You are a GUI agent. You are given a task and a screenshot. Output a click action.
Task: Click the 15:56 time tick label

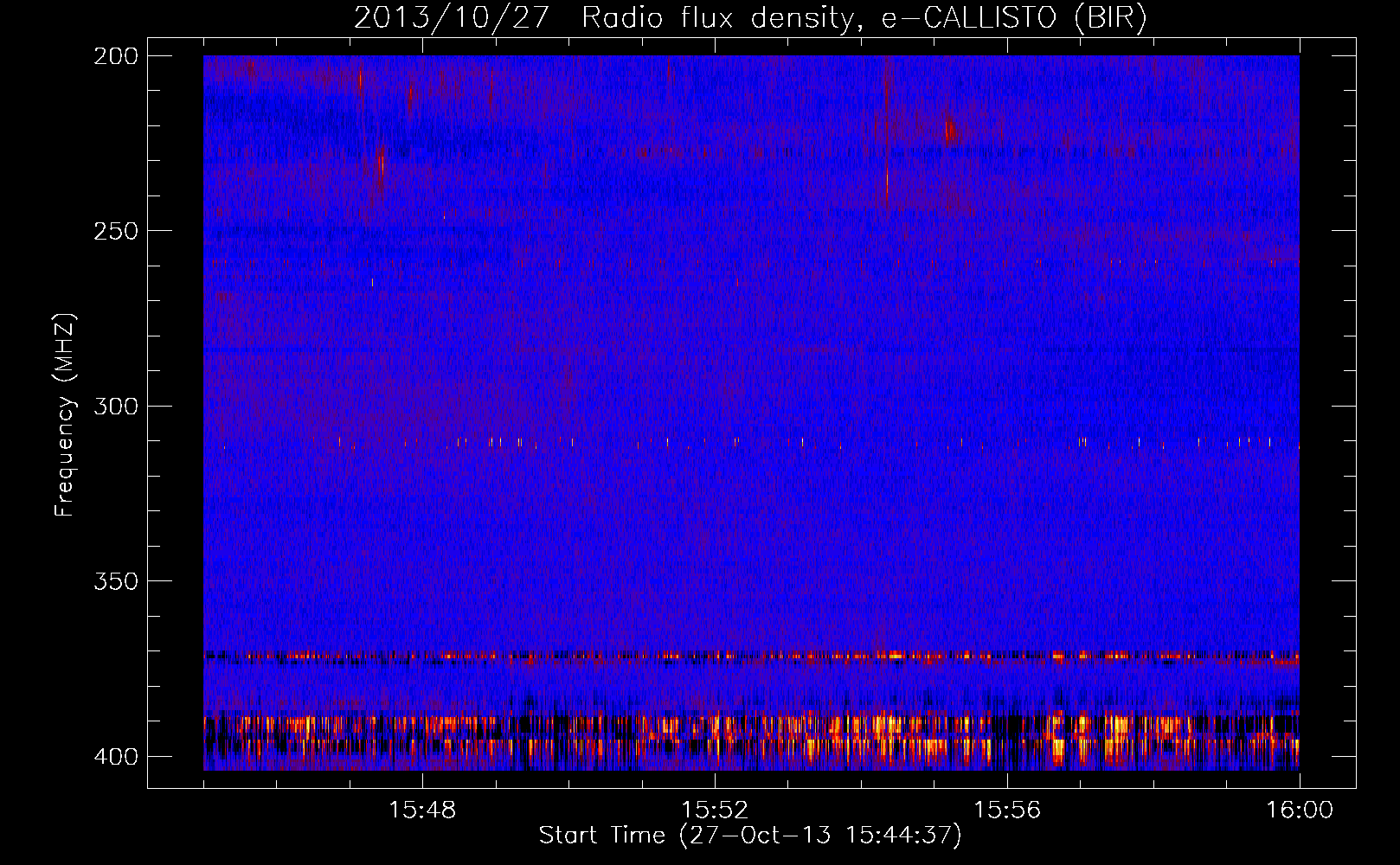pyautogui.click(x=1007, y=811)
